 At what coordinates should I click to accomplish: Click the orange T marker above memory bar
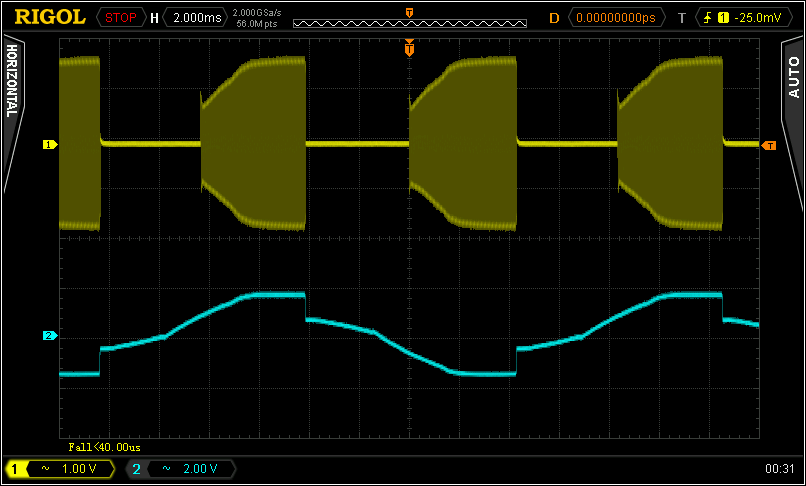(409, 12)
